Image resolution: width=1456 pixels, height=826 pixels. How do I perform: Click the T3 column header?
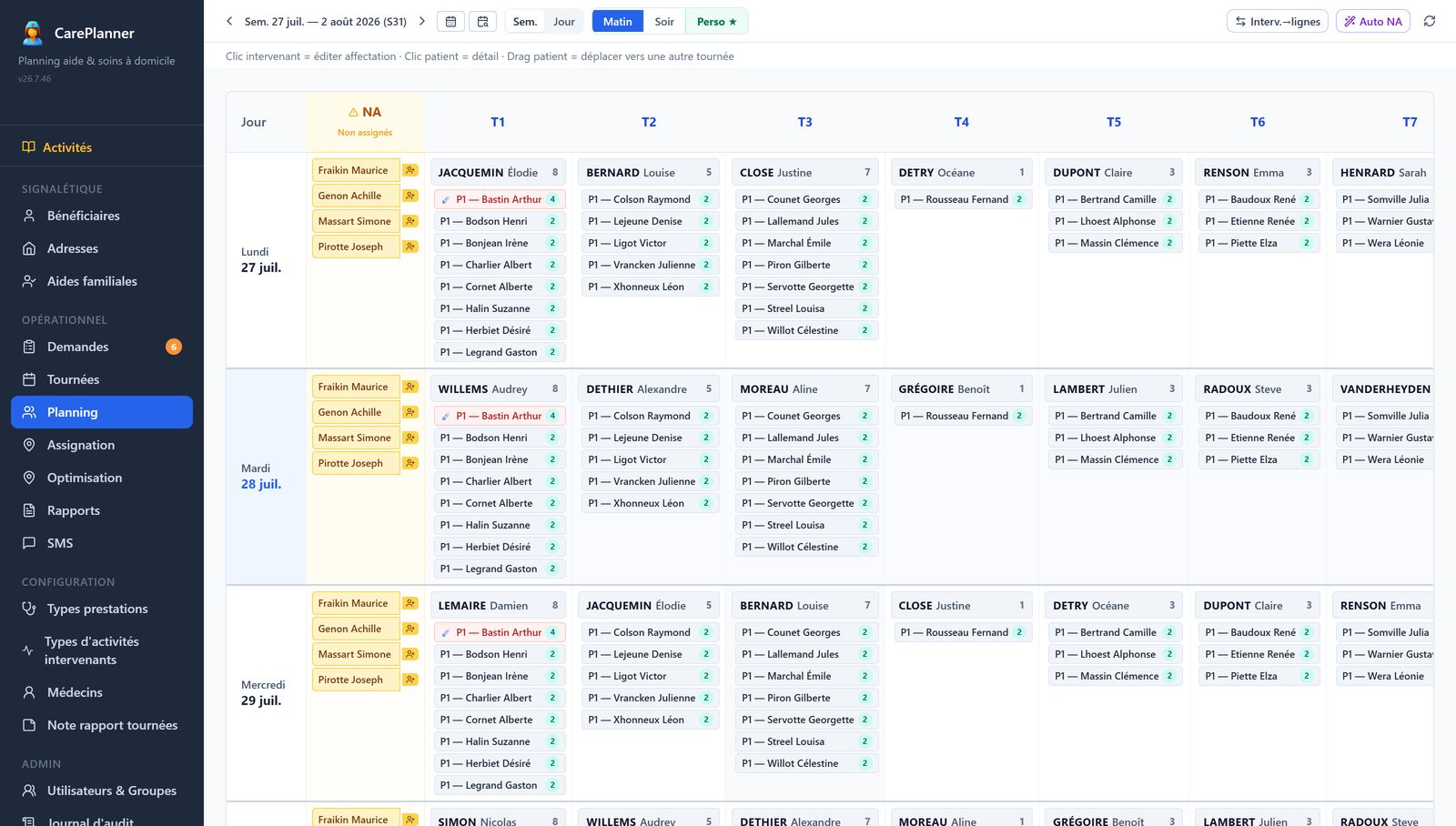[804, 122]
